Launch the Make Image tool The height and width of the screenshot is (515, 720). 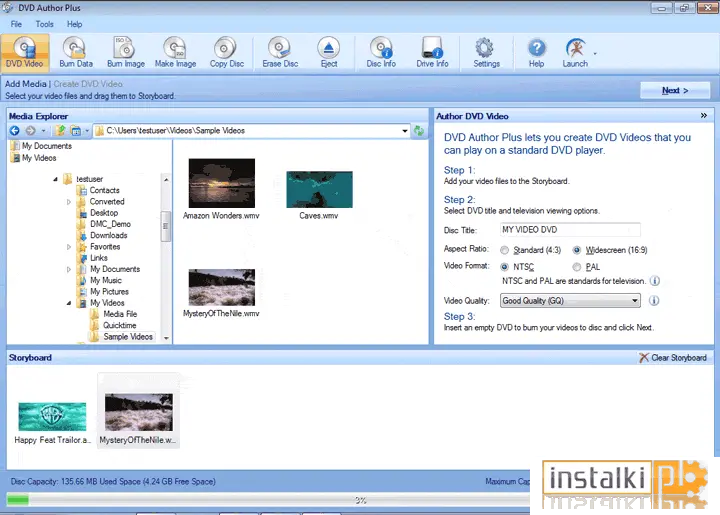pyautogui.click(x=175, y=52)
